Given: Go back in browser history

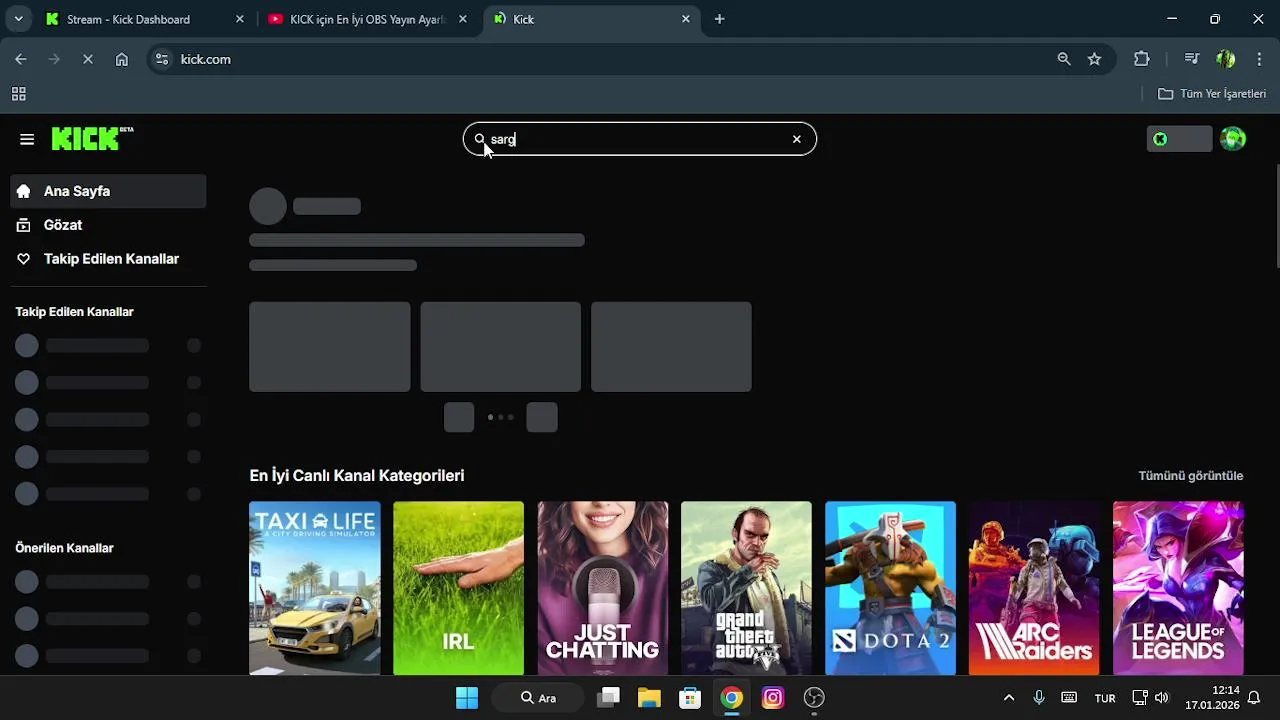Looking at the screenshot, I should 21,59.
